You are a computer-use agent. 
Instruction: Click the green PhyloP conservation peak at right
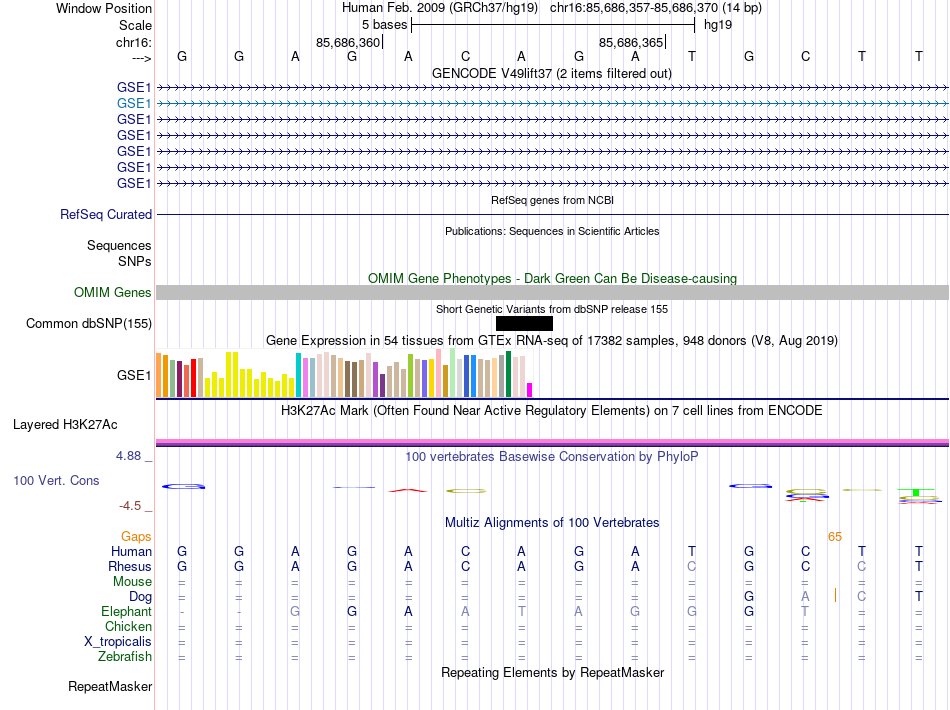[x=917, y=493]
